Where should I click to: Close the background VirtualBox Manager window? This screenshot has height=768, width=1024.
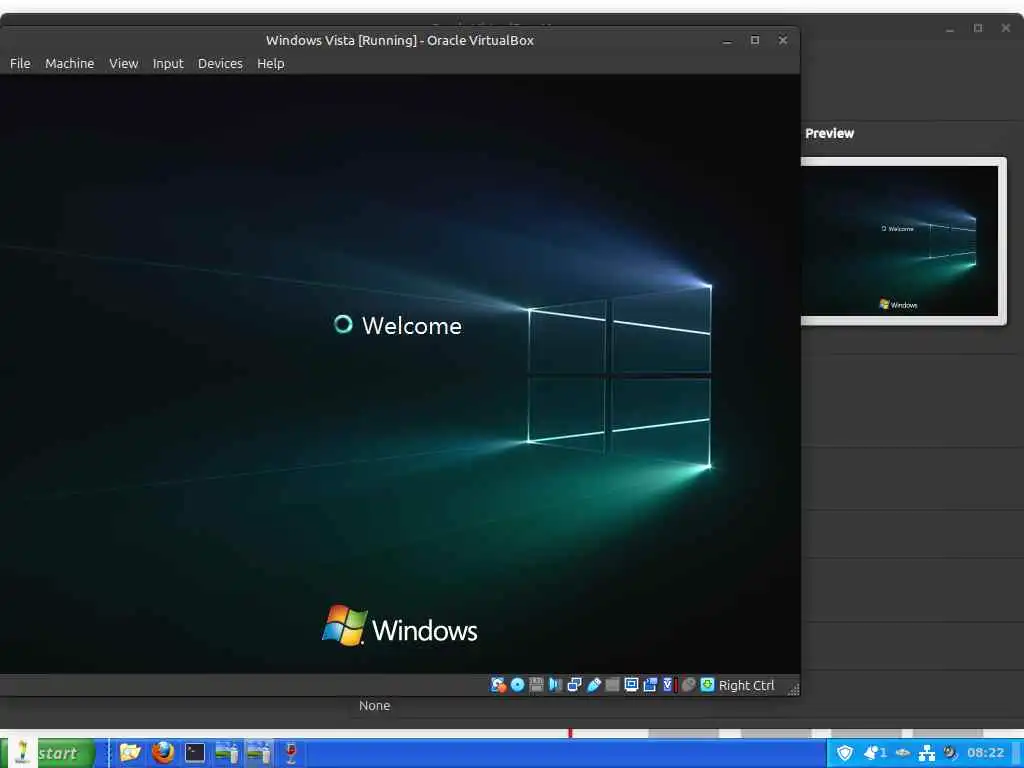tap(1006, 29)
